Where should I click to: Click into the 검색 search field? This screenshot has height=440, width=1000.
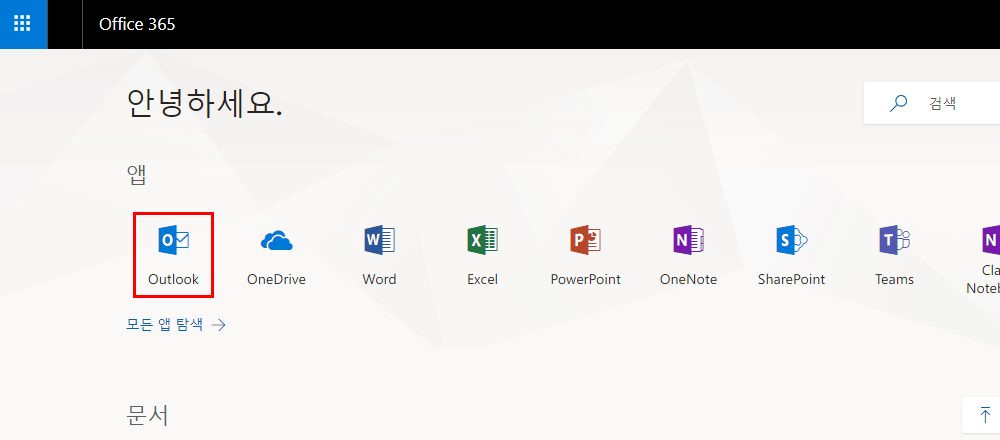coord(932,103)
